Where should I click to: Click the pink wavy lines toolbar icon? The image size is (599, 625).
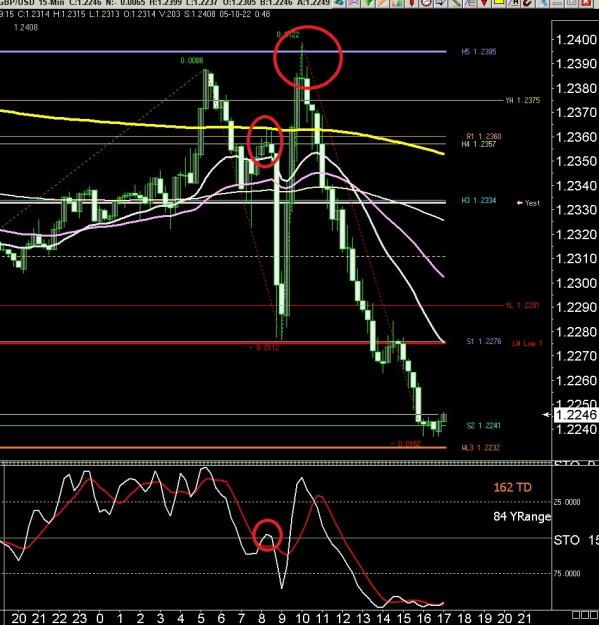coord(353,3)
